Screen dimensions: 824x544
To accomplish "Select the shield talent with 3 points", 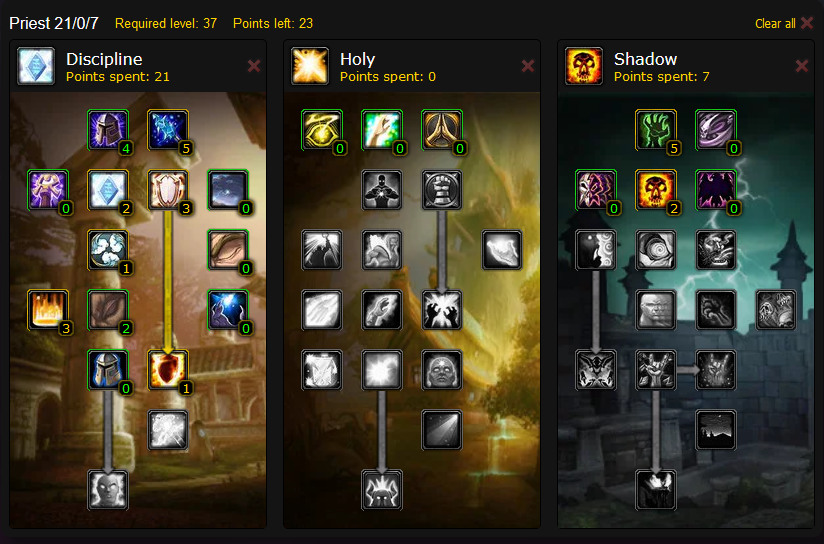I will 168,189.
